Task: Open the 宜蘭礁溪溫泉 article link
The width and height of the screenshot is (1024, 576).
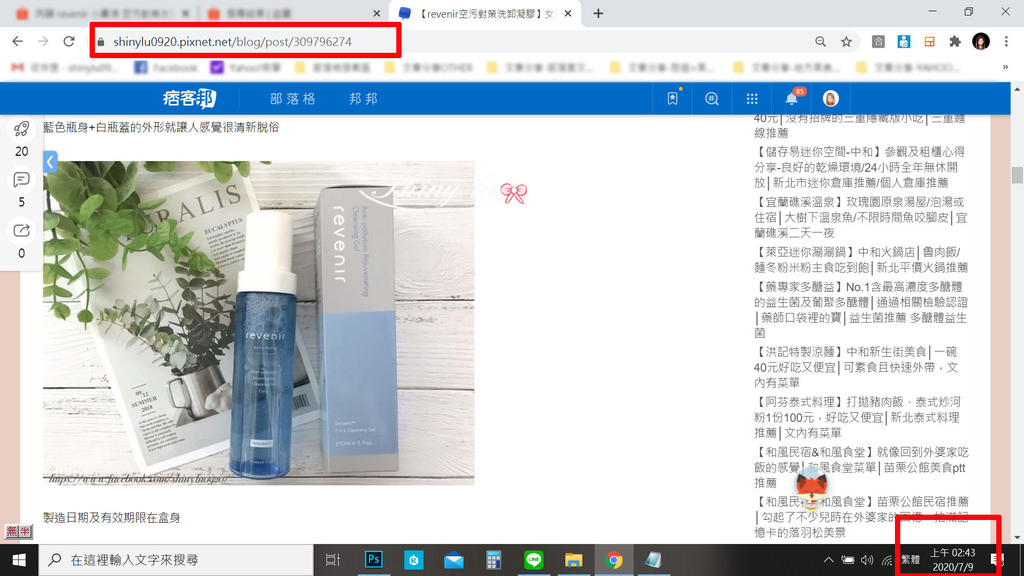Action: click(861, 217)
